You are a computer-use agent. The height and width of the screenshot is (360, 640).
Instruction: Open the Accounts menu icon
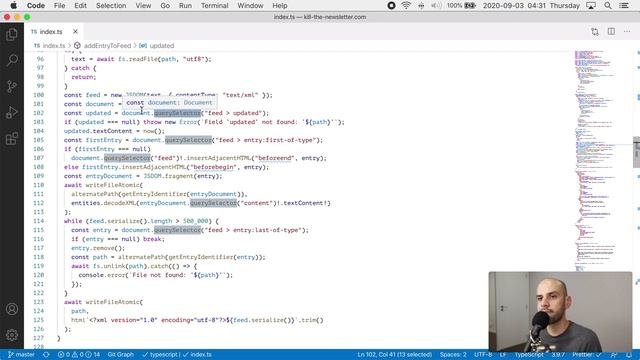pyautogui.click(x=12, y=309)
